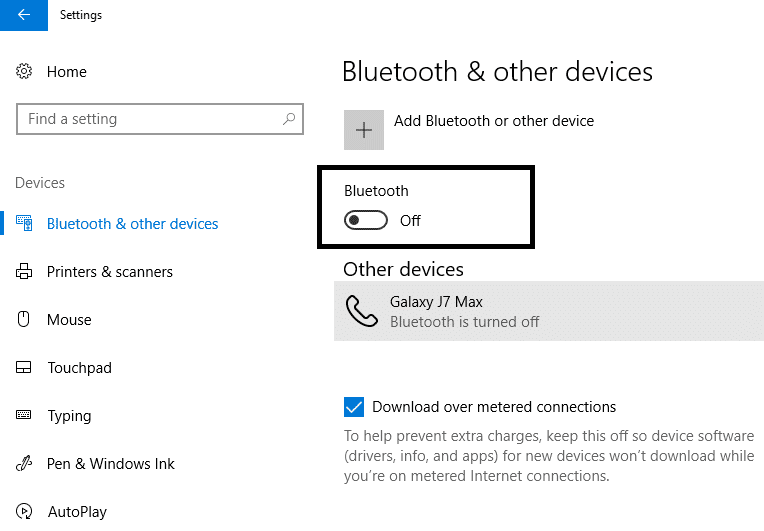Click Add Bluetooth or other device

pyautogui.click(x=493, y=121)
